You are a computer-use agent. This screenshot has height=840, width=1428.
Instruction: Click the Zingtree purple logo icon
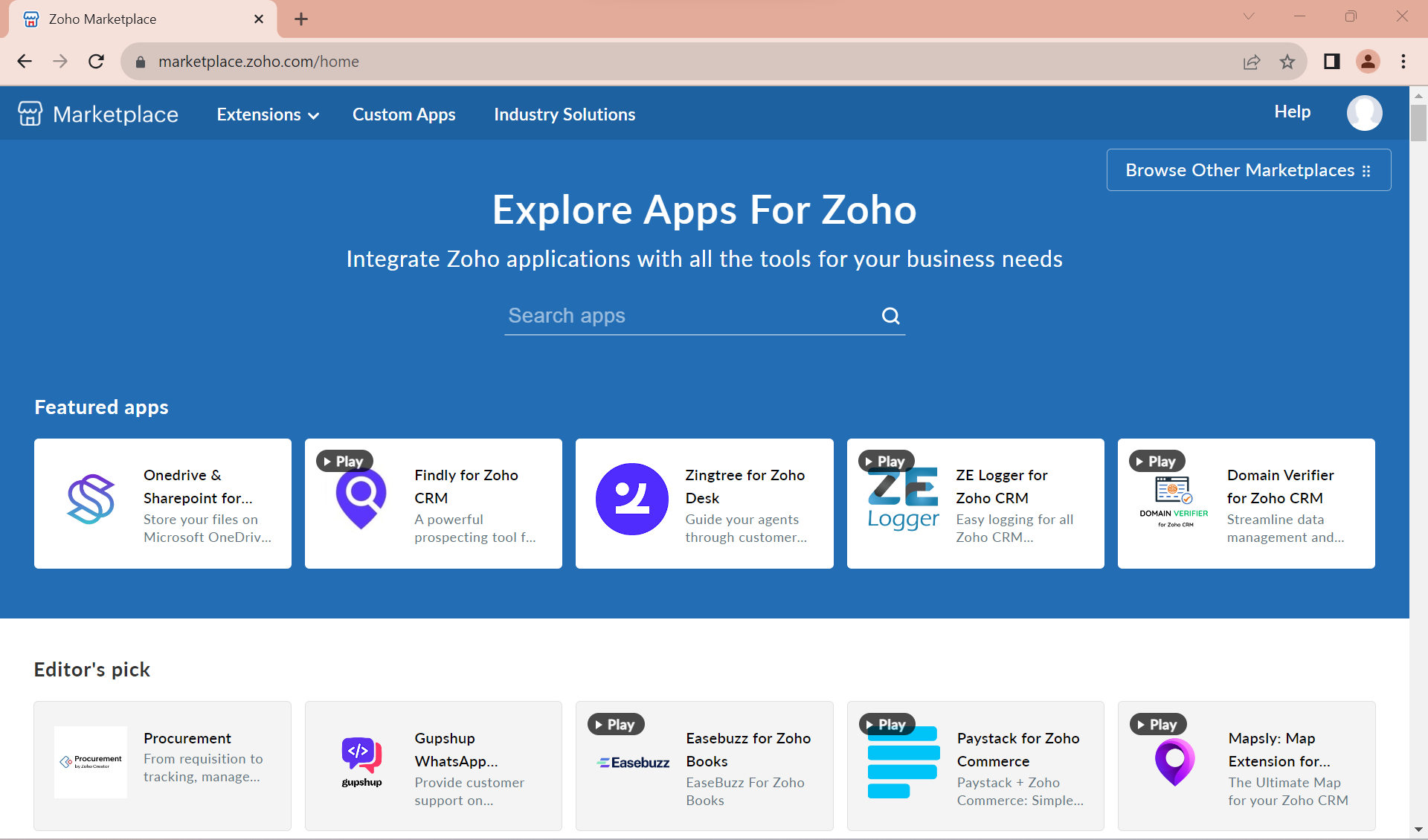[631, 499]
